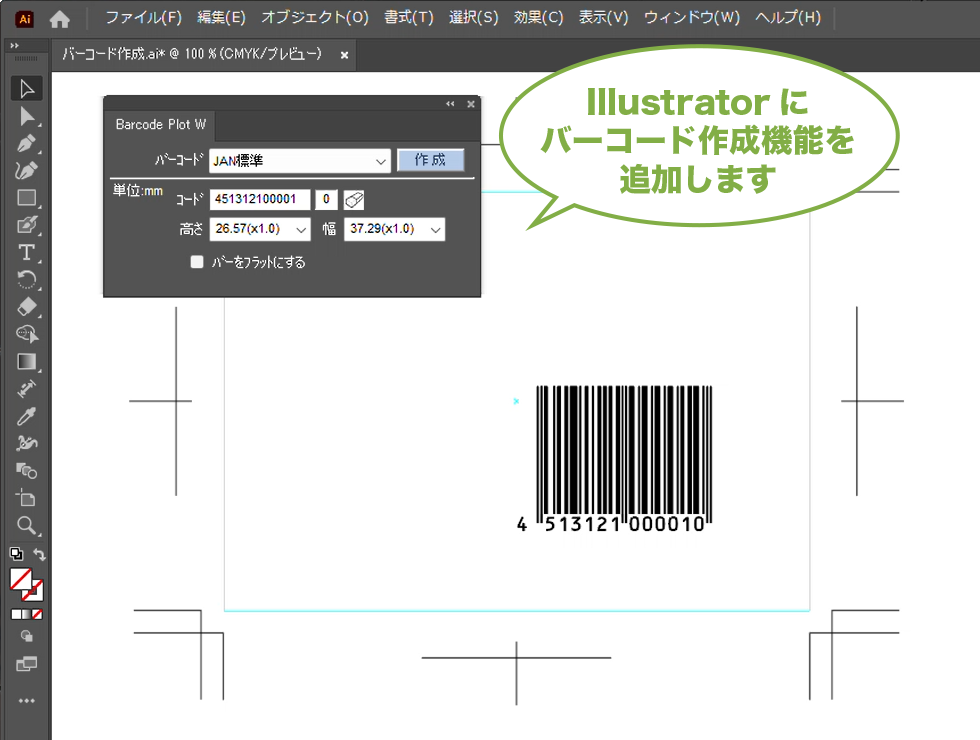Click the check digit field showing 0
980x740 pixels.
(326, 199)
